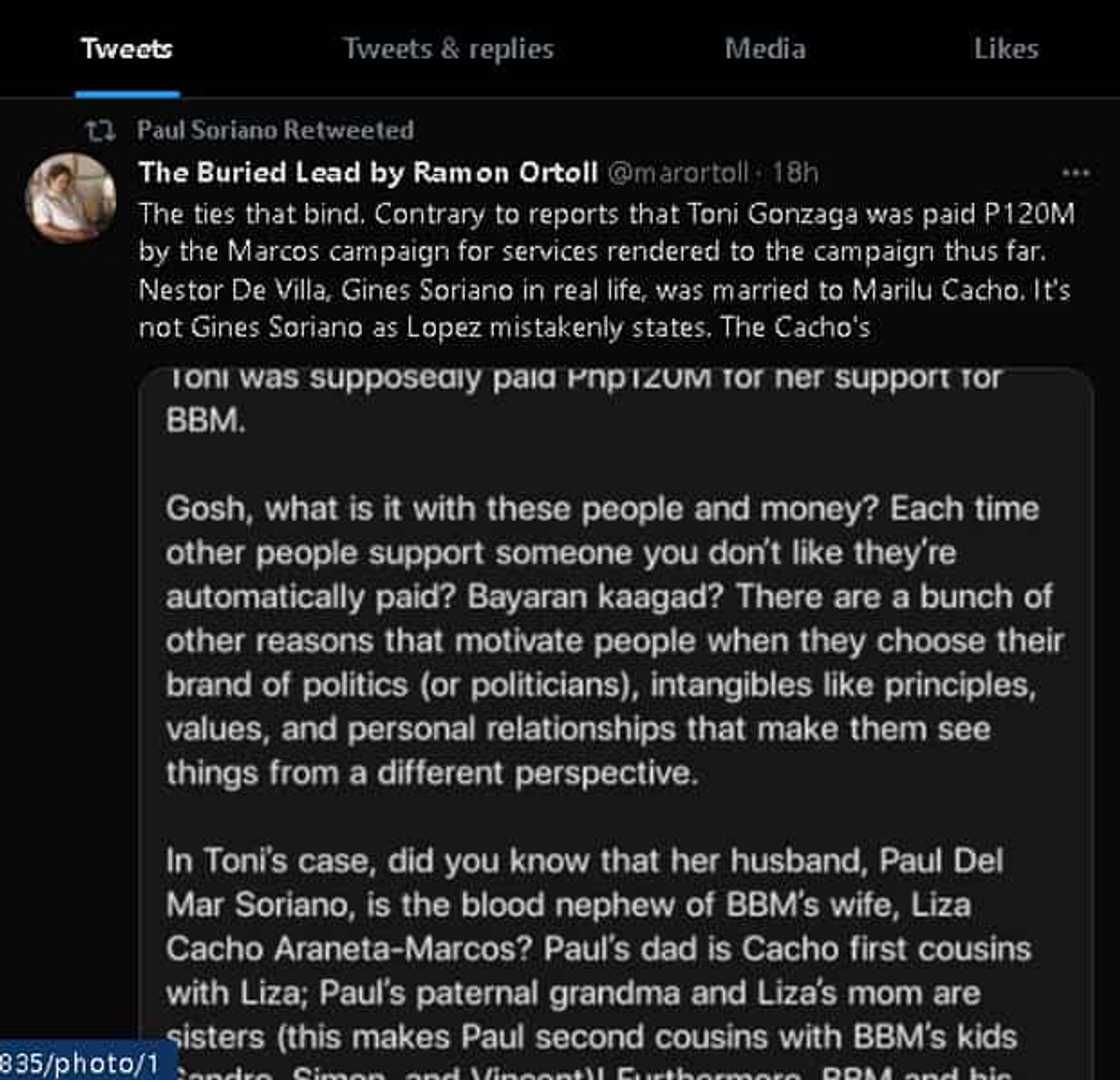Open the Media tab

765,48
